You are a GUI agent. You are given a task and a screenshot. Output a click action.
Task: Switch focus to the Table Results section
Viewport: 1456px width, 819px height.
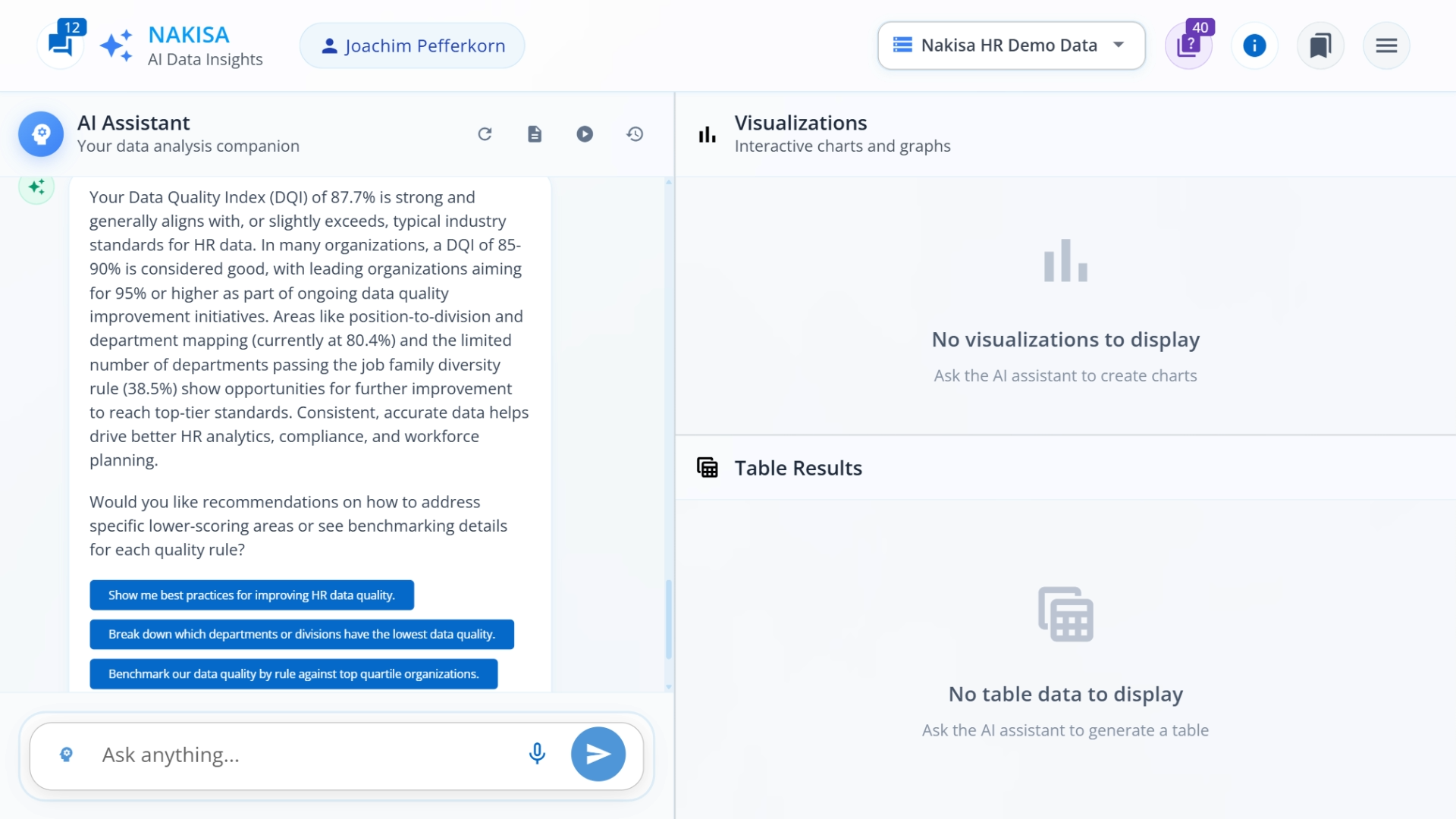(798, 468)
